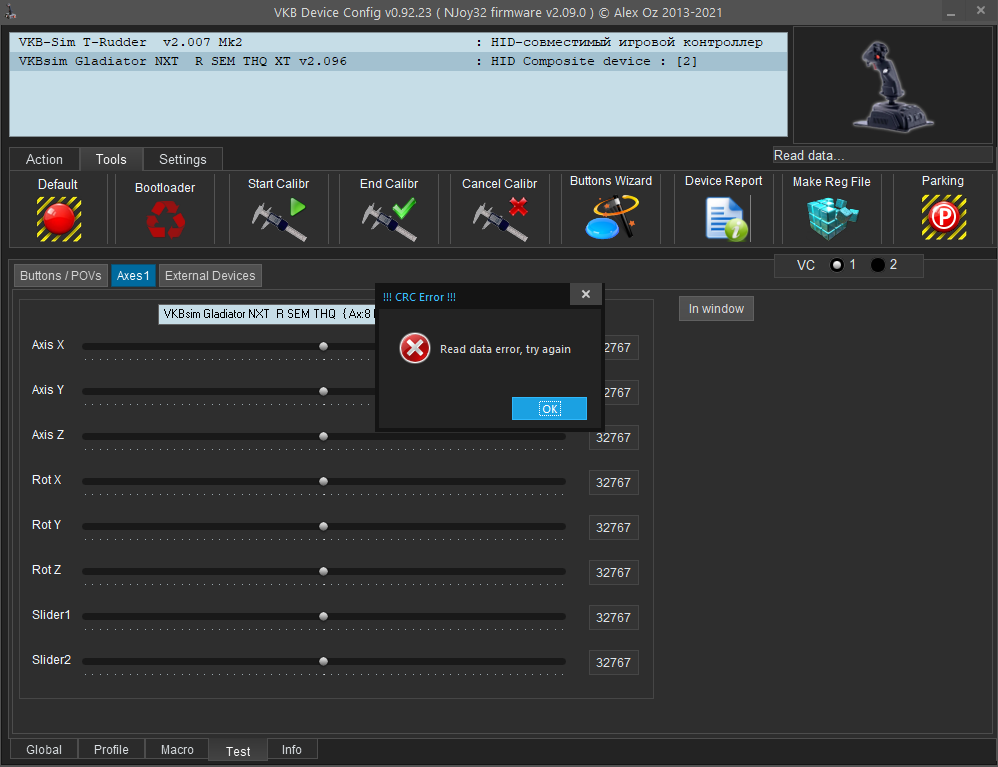Select VC radio option 1
The image size is (998, 767).
pos(837,265)
